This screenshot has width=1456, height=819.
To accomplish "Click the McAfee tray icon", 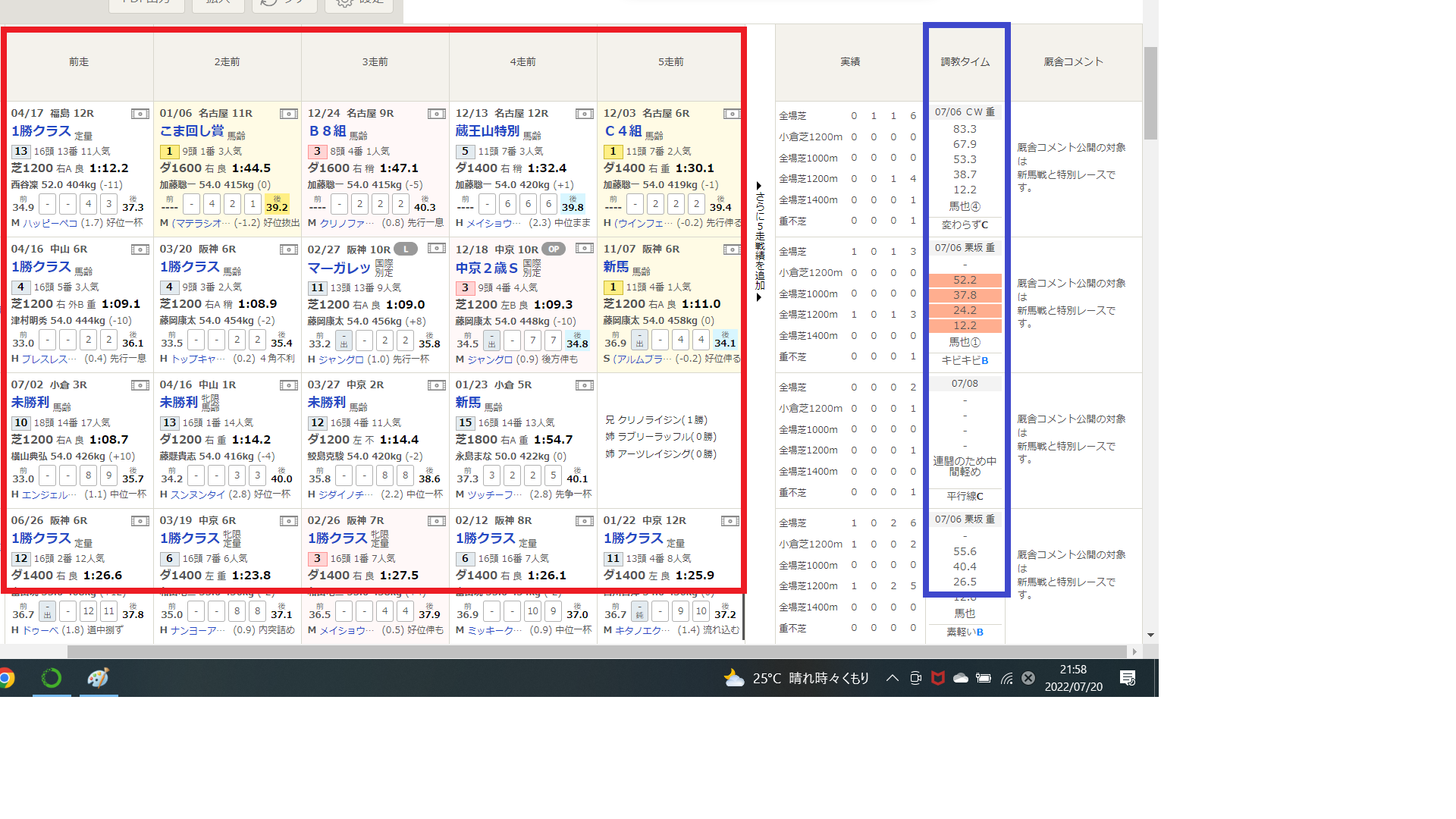I will click(938, 678).
